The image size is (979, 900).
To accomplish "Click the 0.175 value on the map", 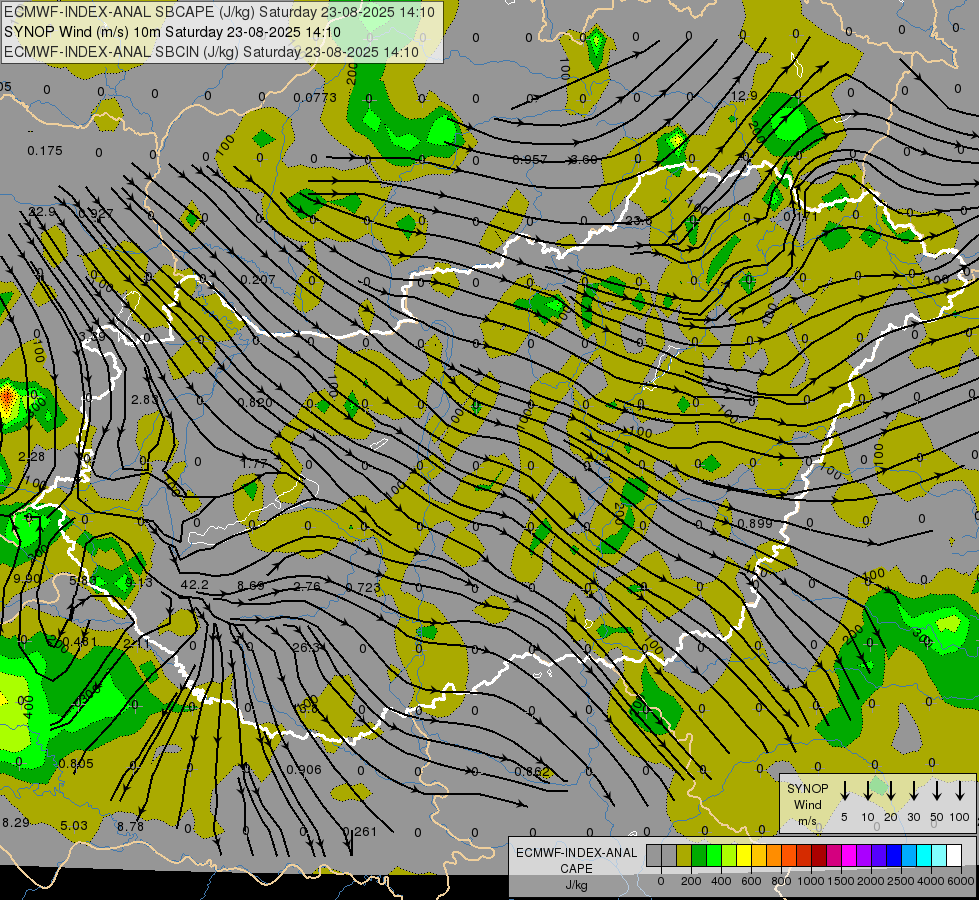I will (45, 151).
